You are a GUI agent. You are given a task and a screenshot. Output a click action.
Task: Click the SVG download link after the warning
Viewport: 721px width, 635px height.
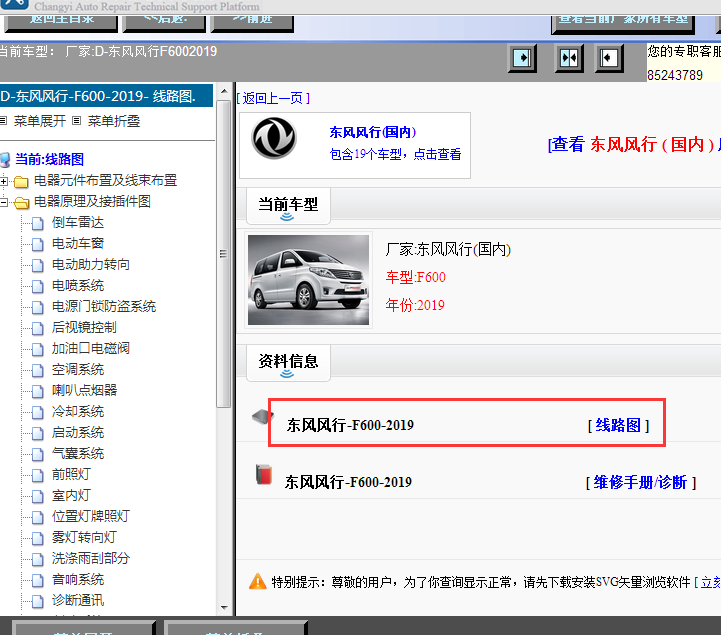[x=707, y=582]
